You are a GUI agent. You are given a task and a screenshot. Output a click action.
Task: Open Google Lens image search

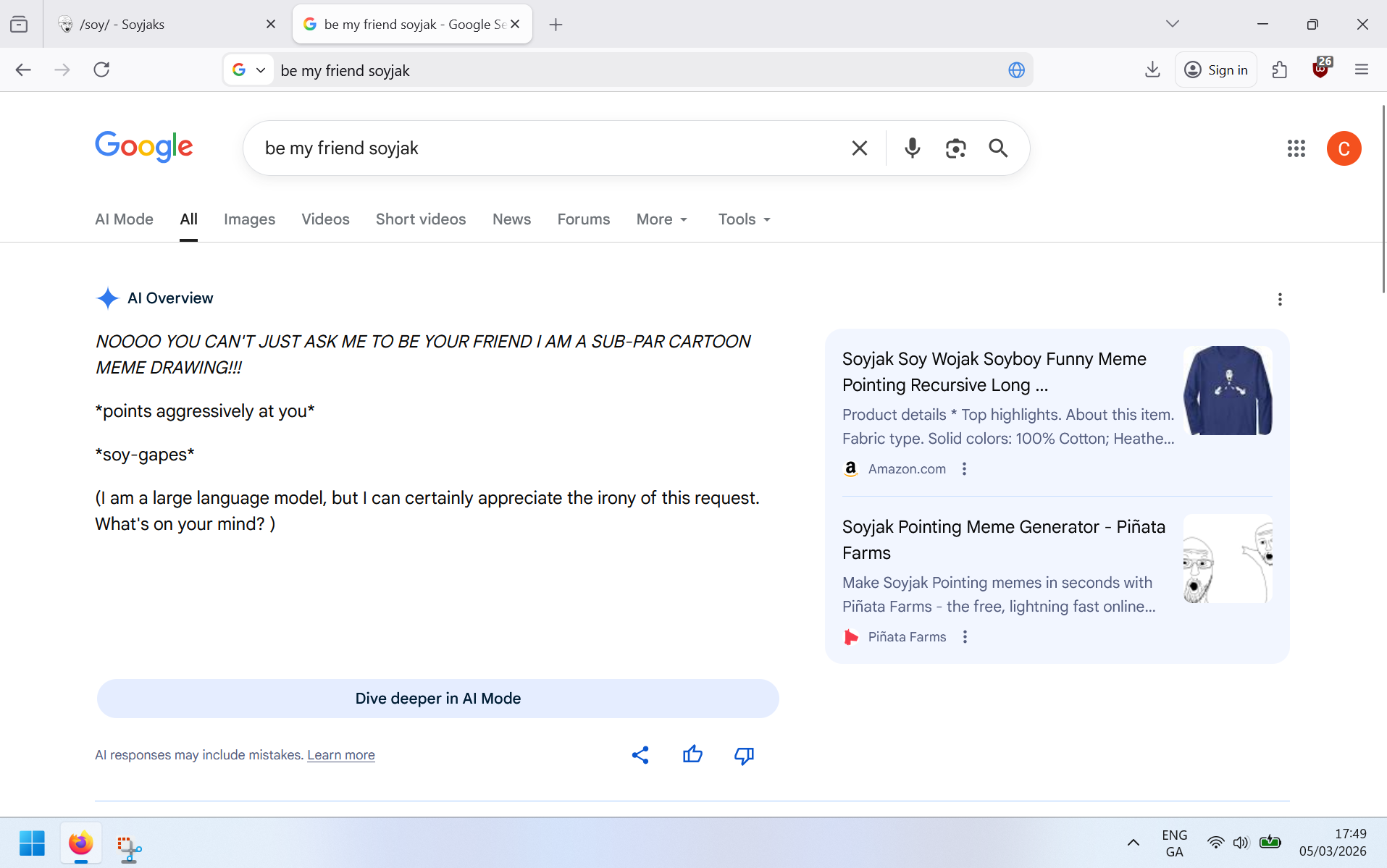pos(955,148)
